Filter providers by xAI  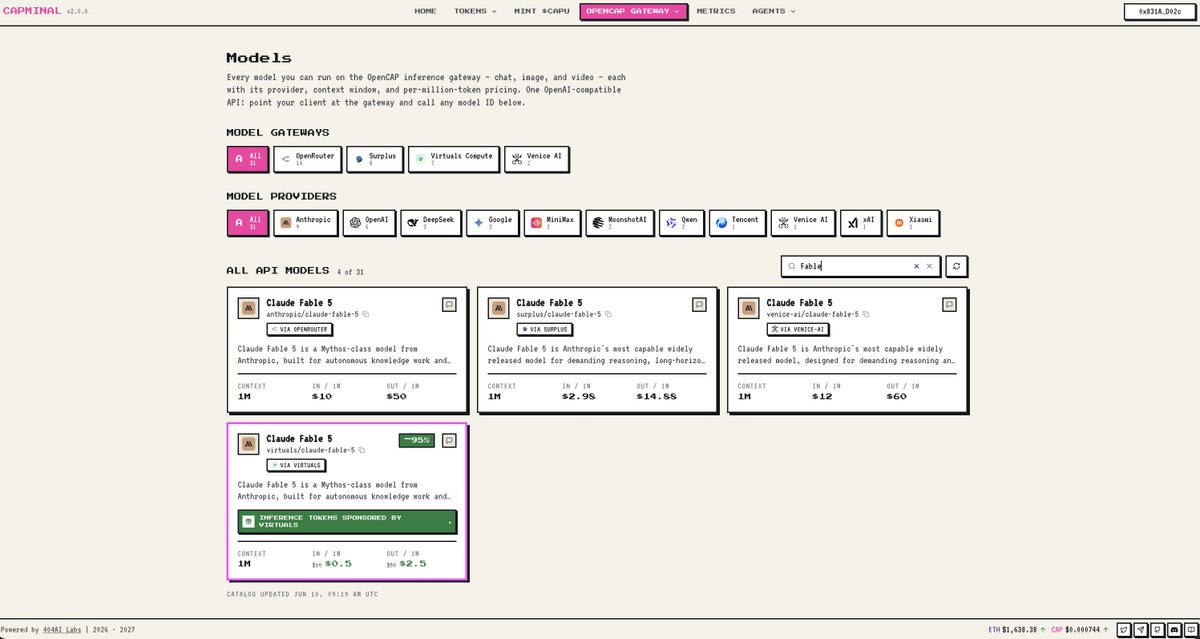click(861, 223)
